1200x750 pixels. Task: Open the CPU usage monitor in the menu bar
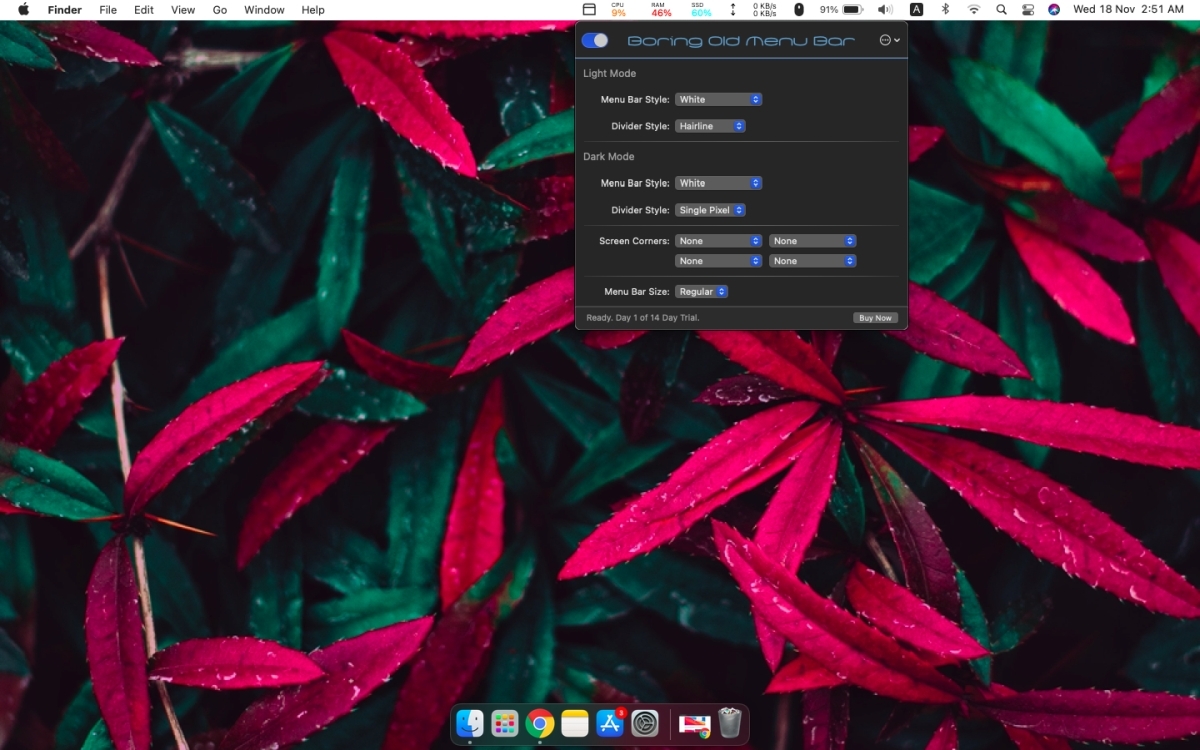click(617, 9)
